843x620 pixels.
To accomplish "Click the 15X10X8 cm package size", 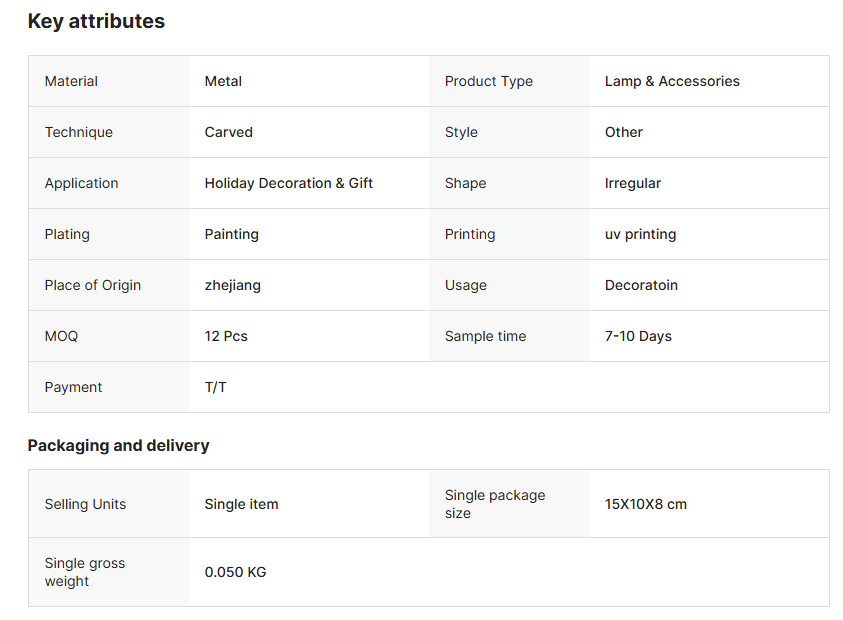I will click(645, 504).
